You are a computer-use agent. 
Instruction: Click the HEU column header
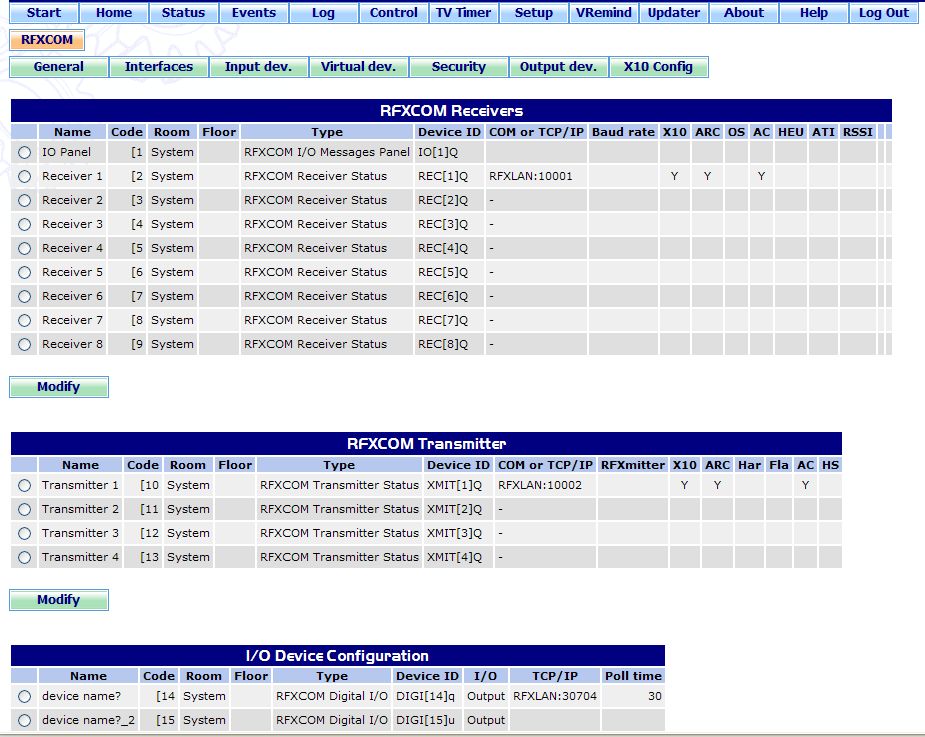pyautogui.click(x=790, y=132)
